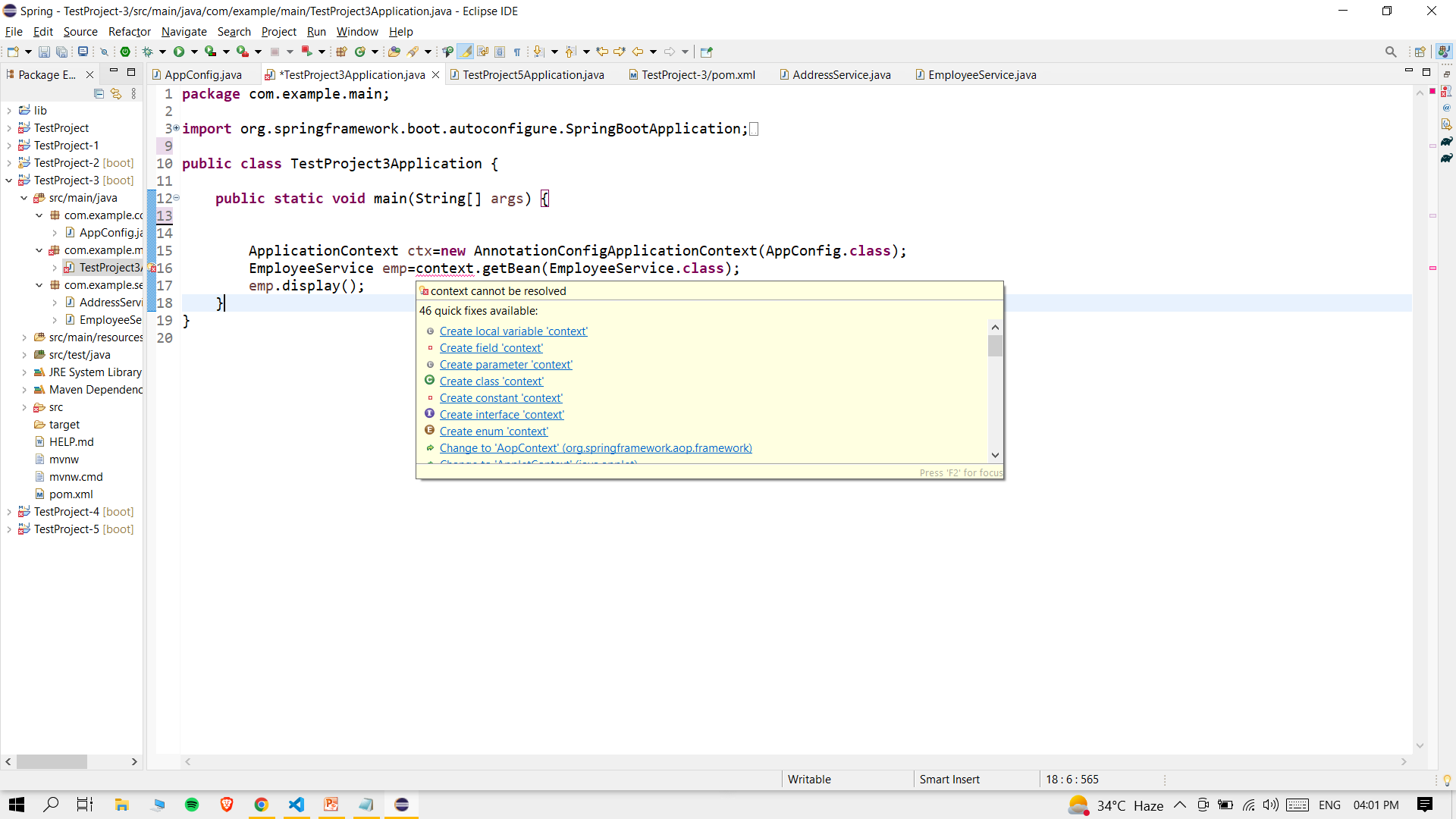Click the New Java Package icon

coord(341,52)
